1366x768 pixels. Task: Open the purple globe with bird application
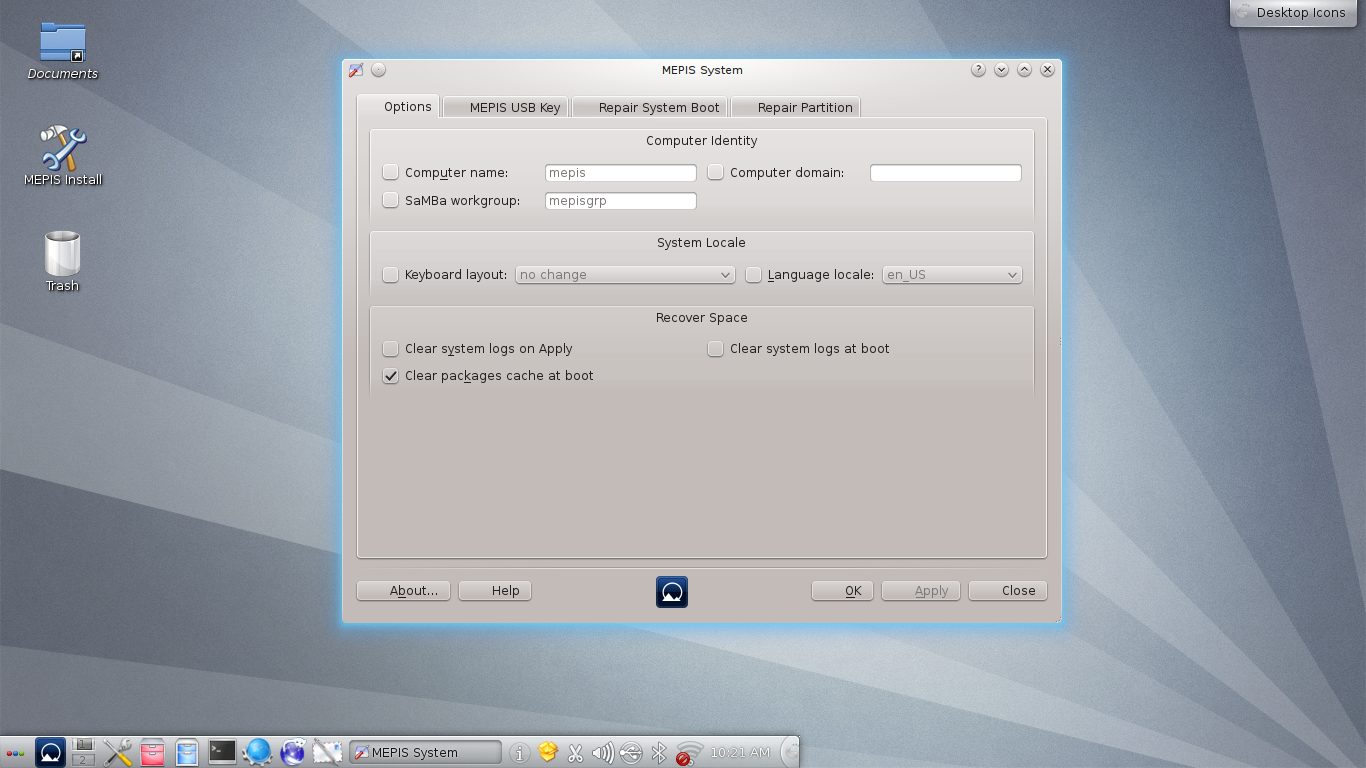[293, 752]
